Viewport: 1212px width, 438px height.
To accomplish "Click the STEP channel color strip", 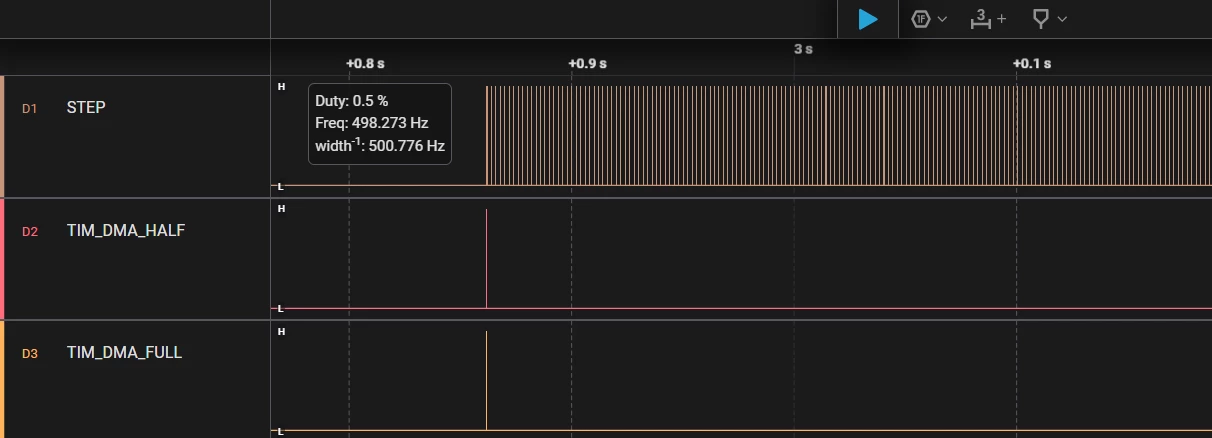I will click(2, 136).
